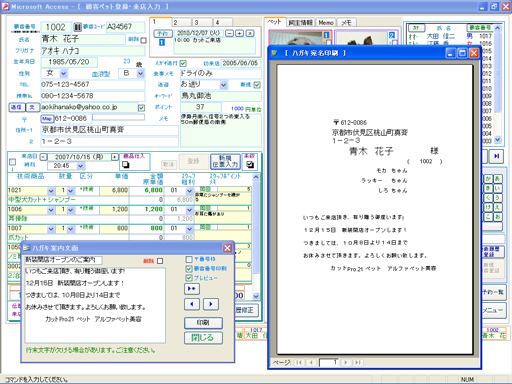Click the next-page arrow in print preview
The width and height of the screenshot is (512, 384).
click(346, 362)
